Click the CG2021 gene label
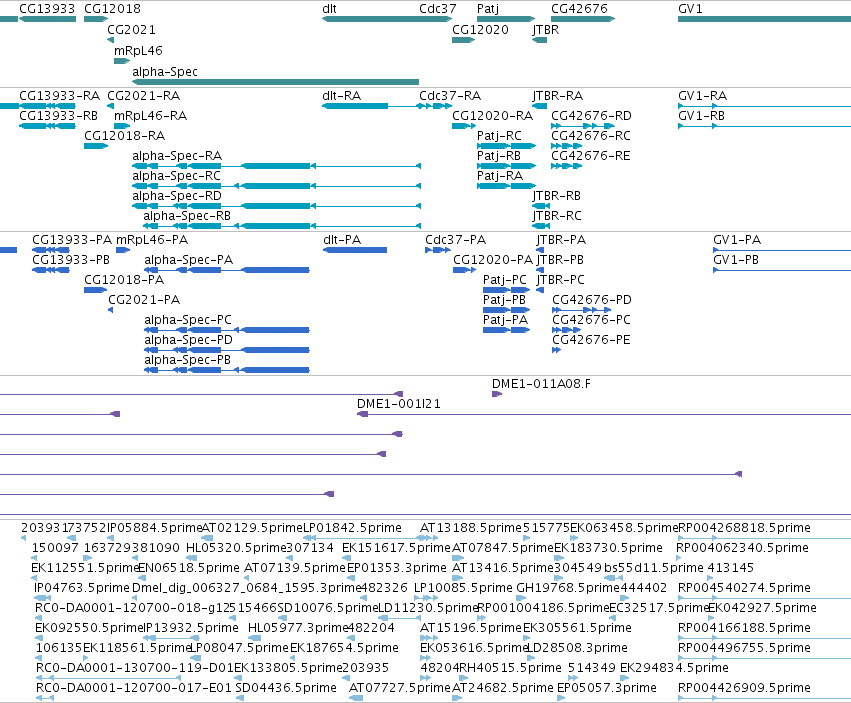Image resolution: width=851 pixels, height=703 pixels. point(131,30)
